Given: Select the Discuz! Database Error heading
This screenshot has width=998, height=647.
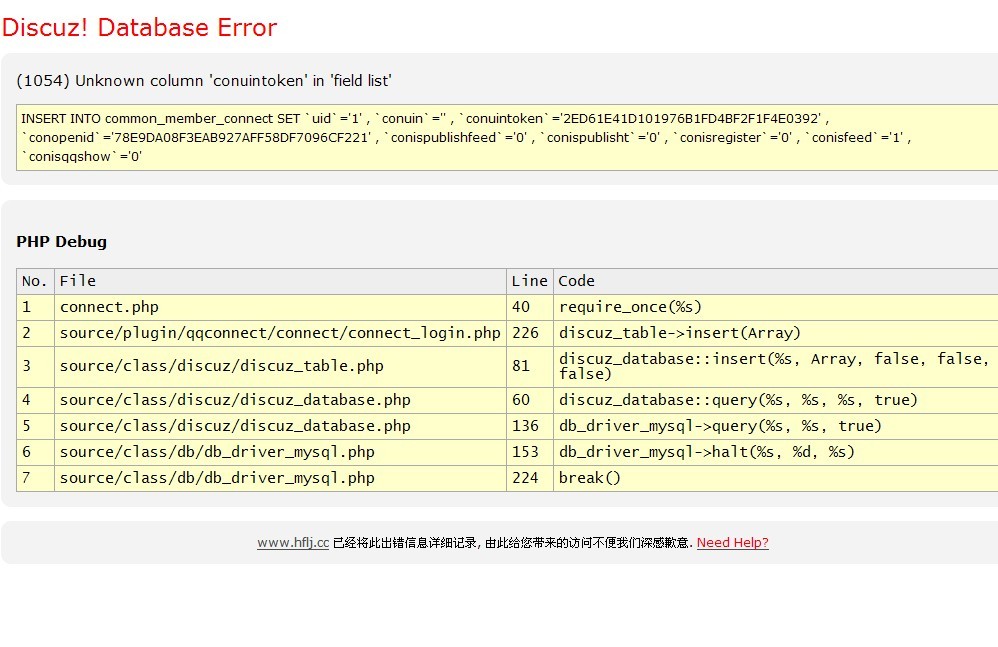Looking at the screenshot, I should coord(139,27).
